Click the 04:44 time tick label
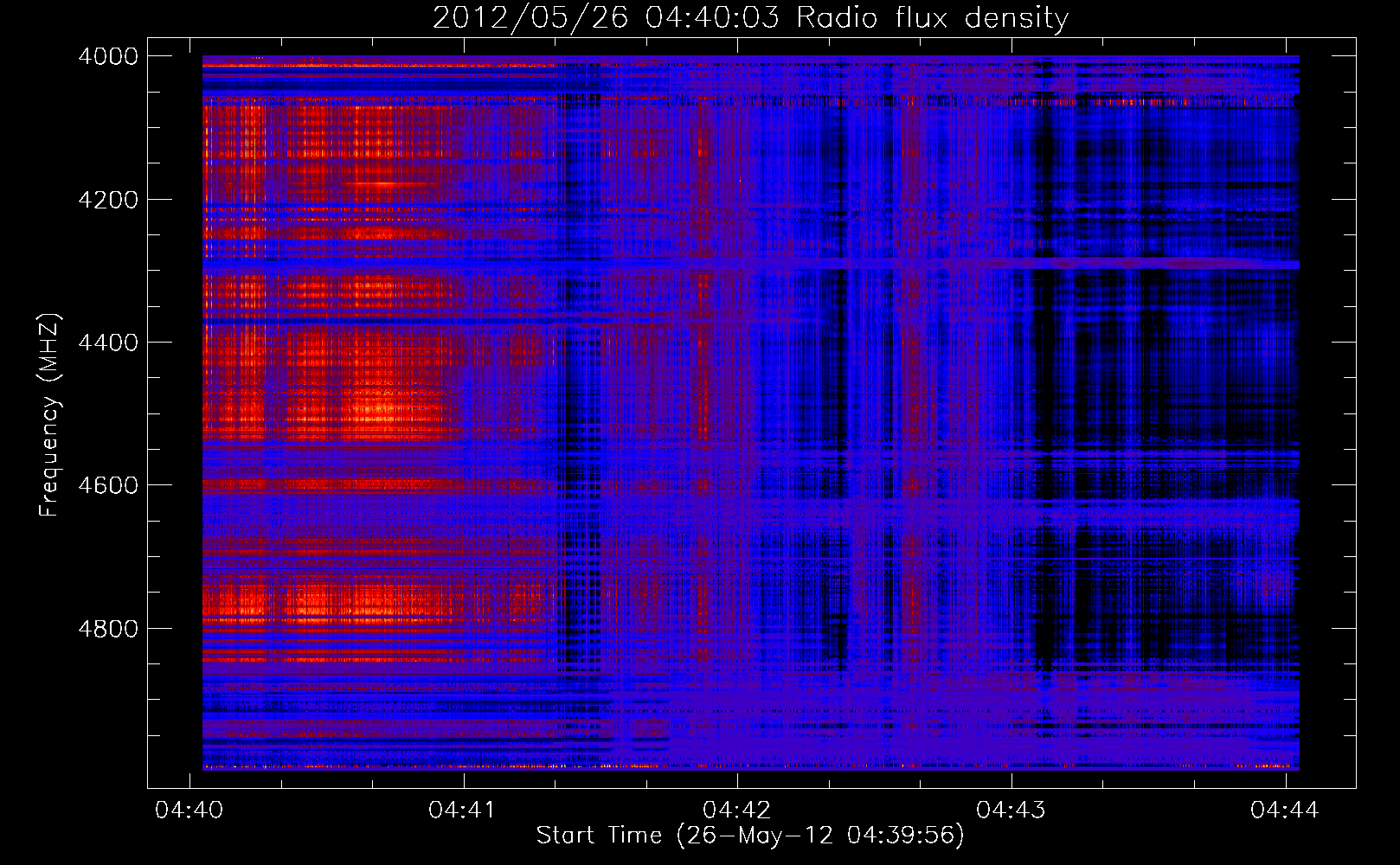The image size is (1400, 865). [1285, 810]
